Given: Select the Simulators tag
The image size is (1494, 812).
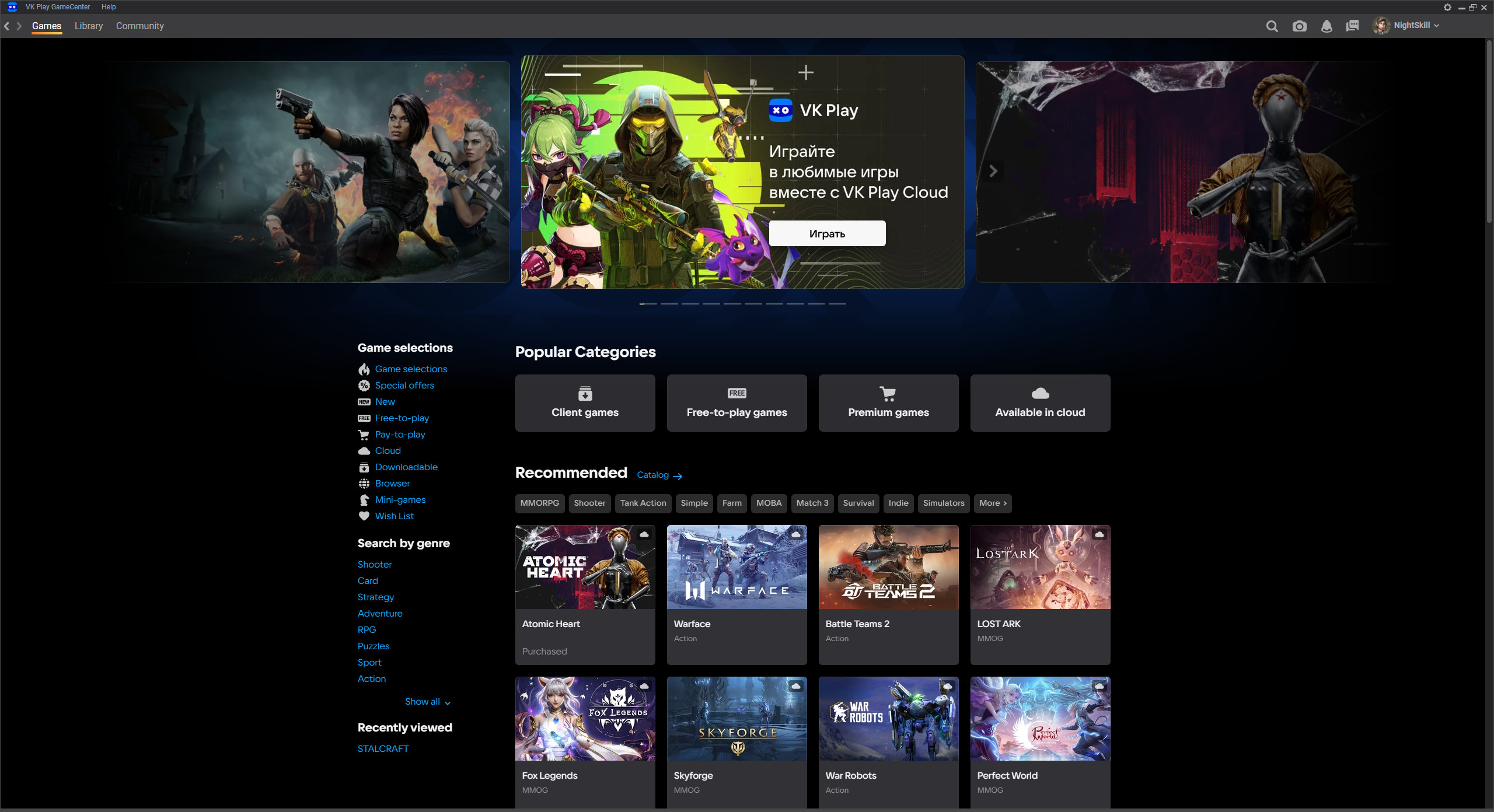Looking at the screenshot, I should 944,503.
